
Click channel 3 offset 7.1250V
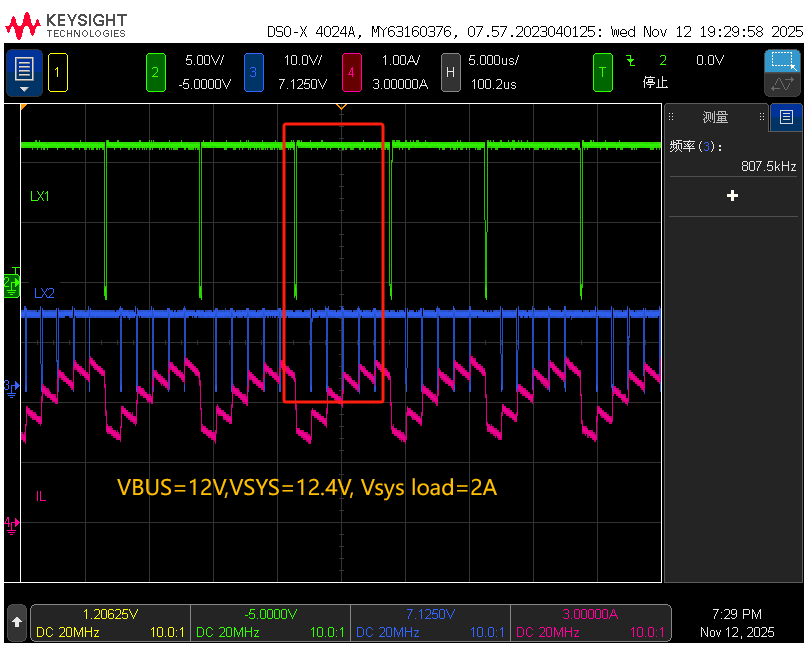point(302,84)
